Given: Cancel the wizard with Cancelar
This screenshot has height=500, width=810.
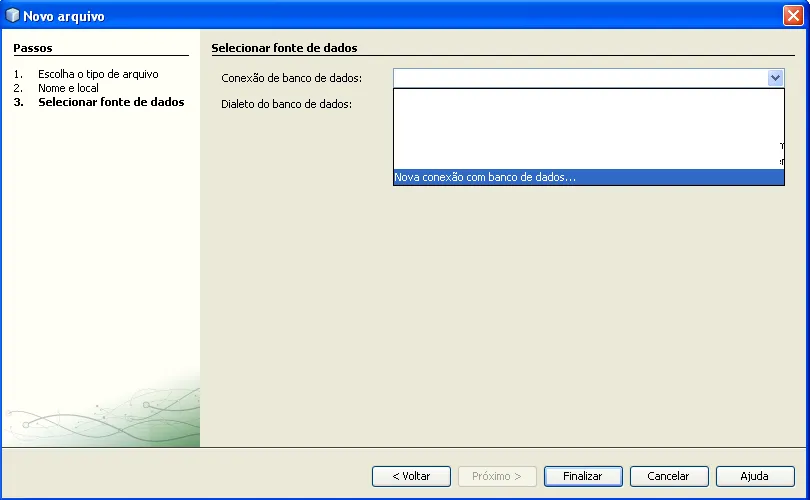Looking at the screenshot, I should 668,476.
